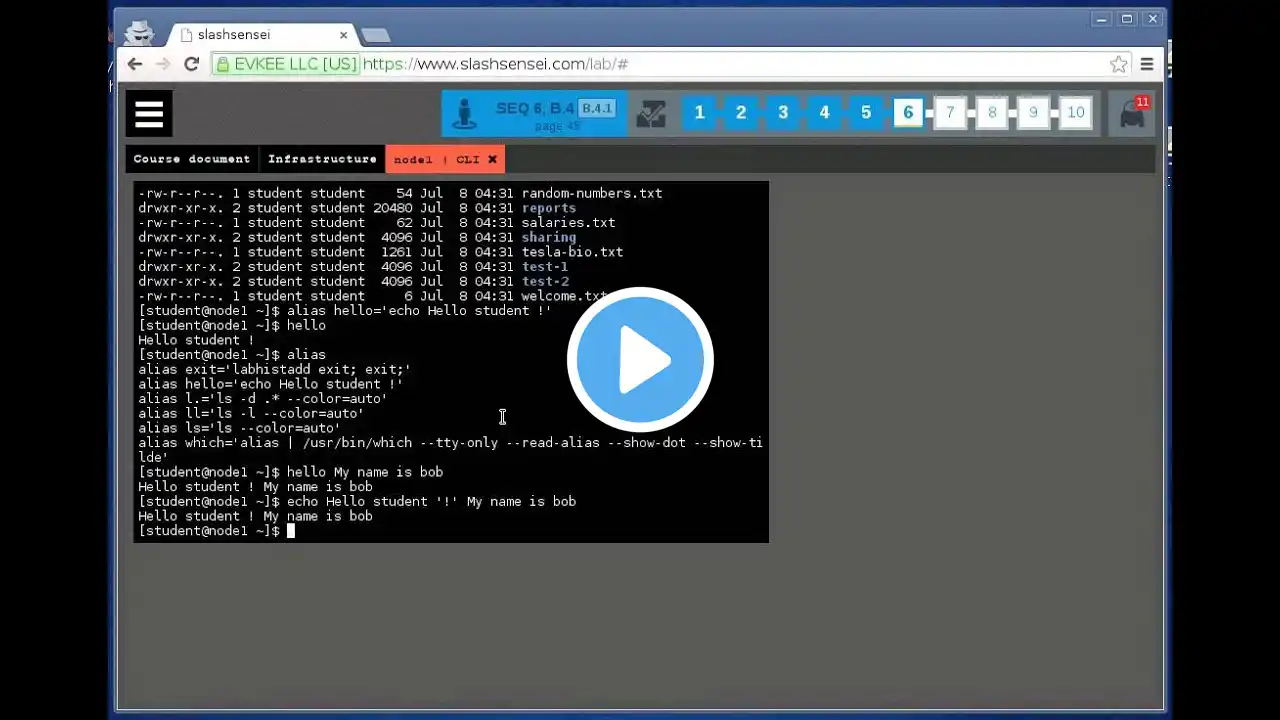This screenshot has width=1280, height=720.
Task: Jump to step 1 in the sequence
Action: click(x=700, y=113)
